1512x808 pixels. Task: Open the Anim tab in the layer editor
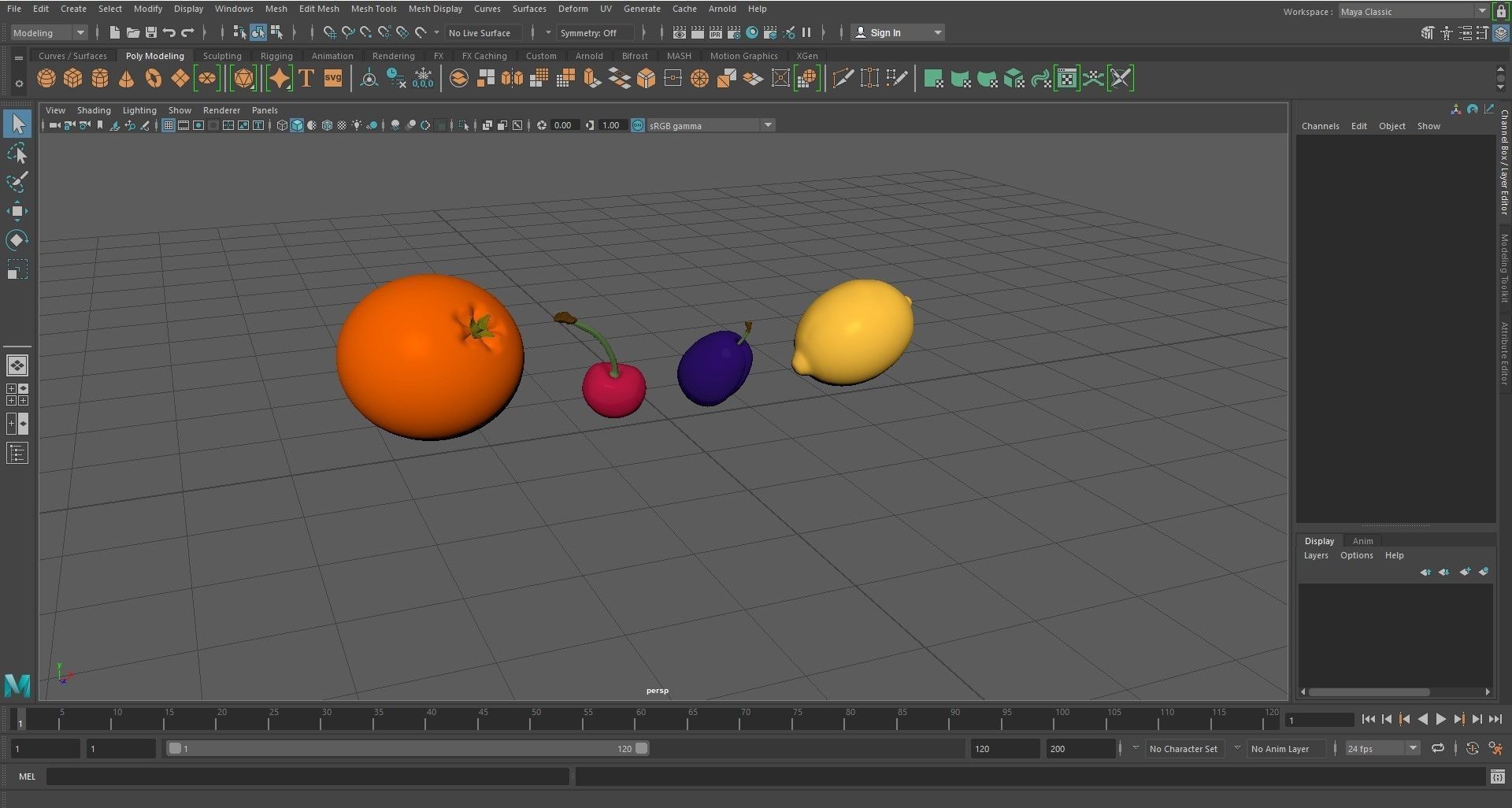tap(1362, 541)
